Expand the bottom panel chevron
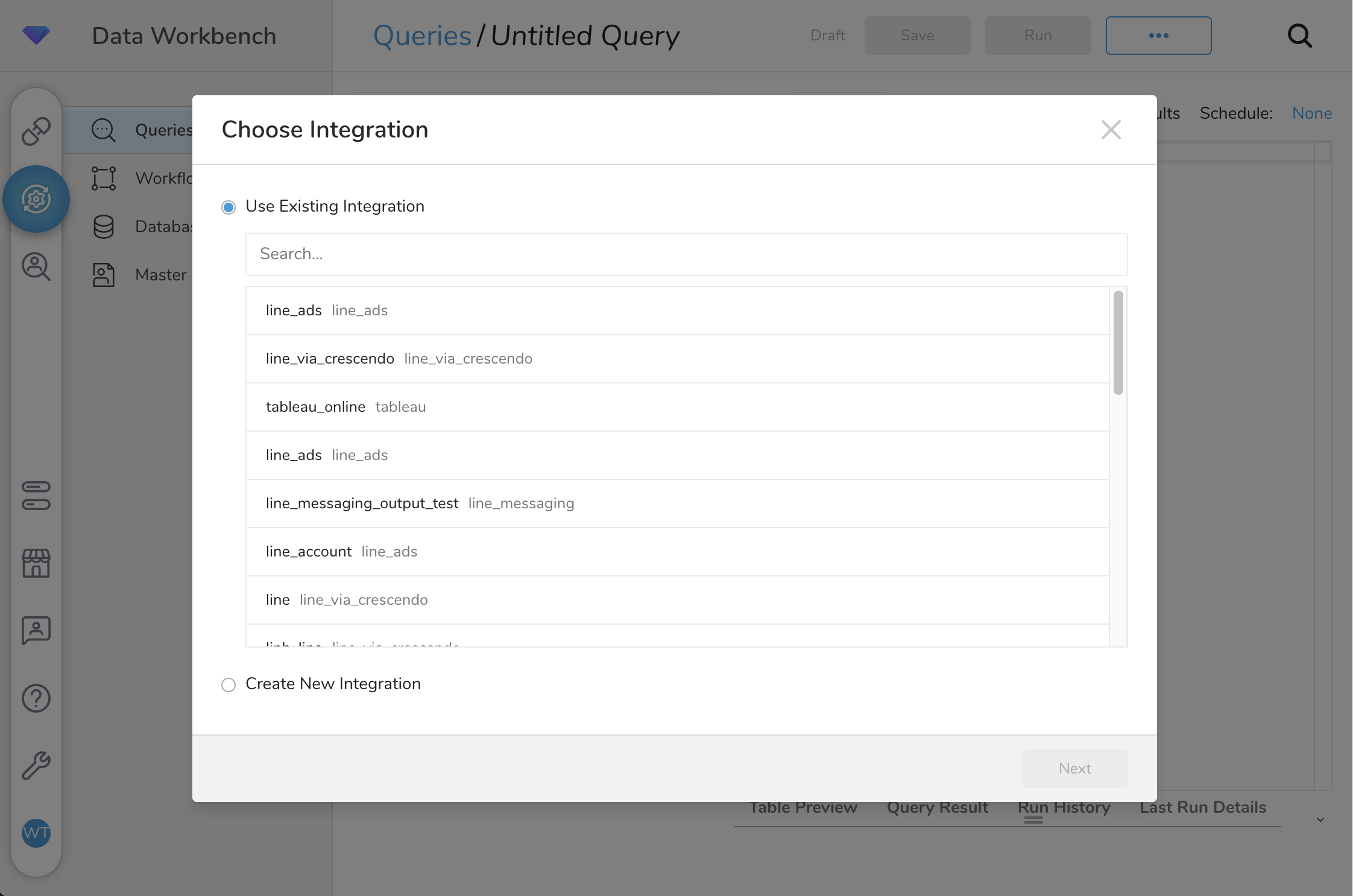 1320,820
